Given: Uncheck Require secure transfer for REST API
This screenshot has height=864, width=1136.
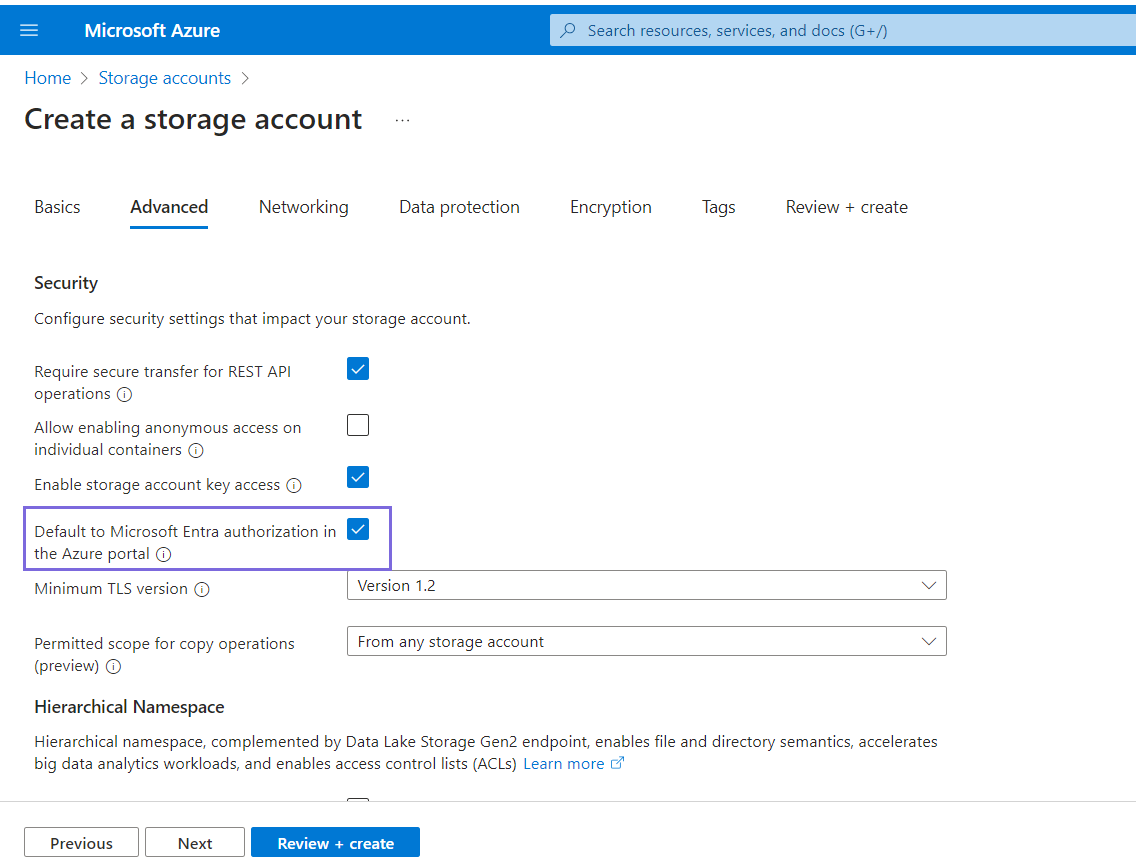Looking at the screenshot, I should pos(358,369).
